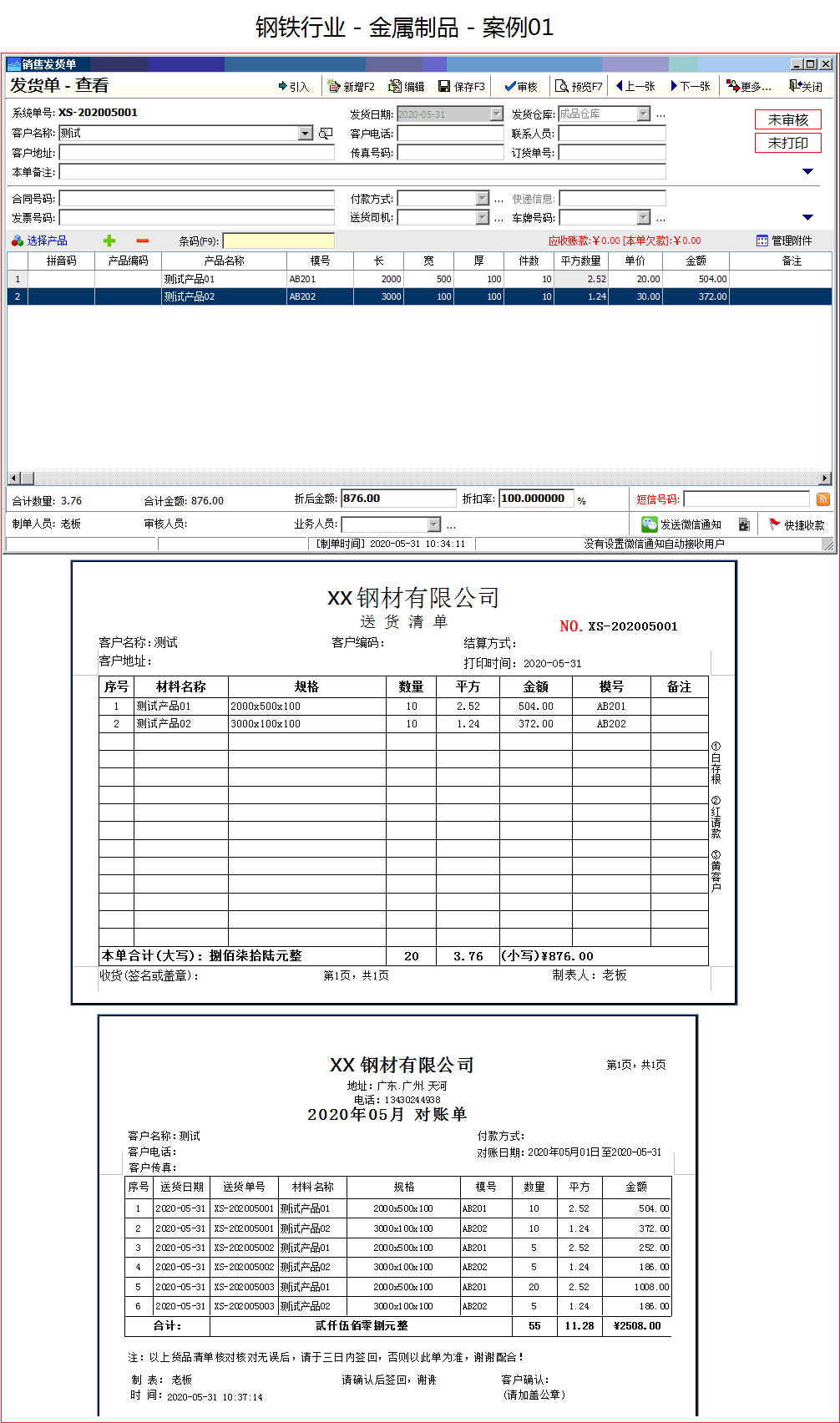
Task: Click the green plus add-row icon
Action: coord(109,241)
